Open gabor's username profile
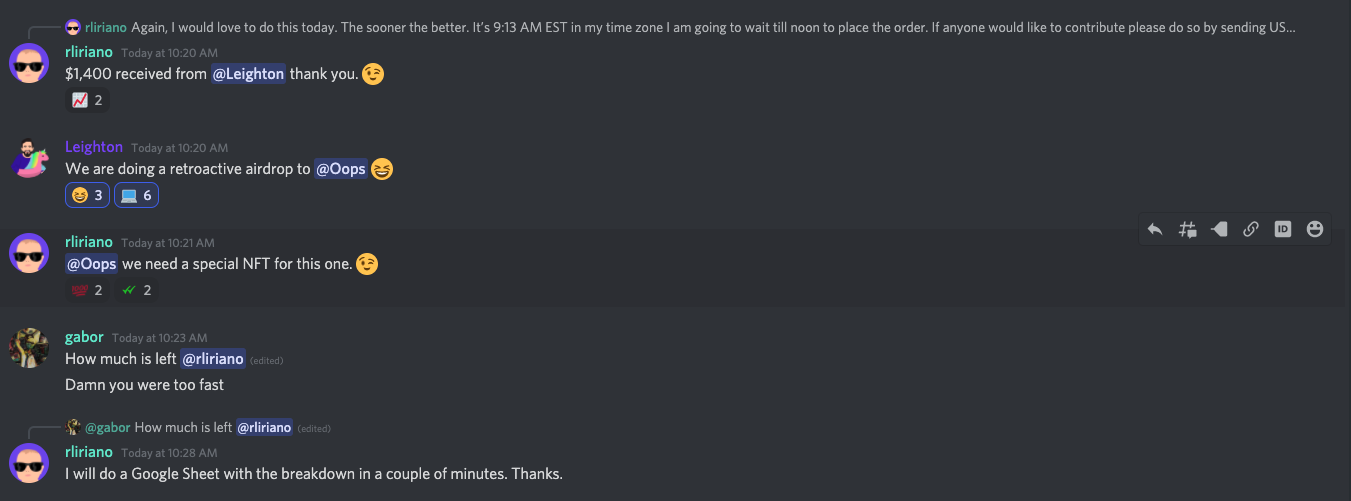 (84, 337)
